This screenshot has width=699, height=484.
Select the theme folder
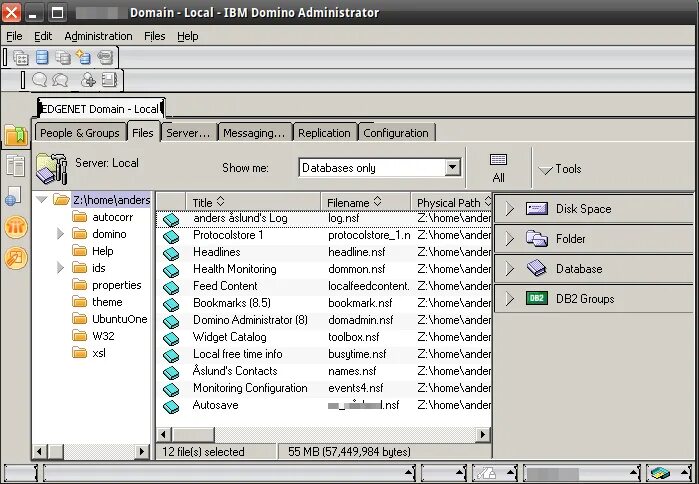[x=107, y=302]
